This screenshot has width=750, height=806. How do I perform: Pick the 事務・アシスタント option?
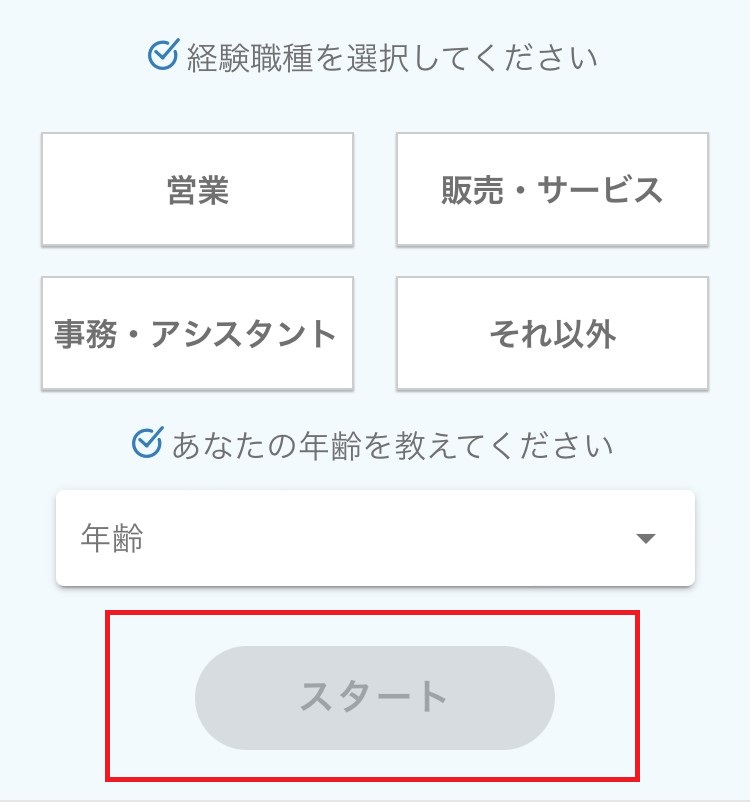tap(197, 333)
